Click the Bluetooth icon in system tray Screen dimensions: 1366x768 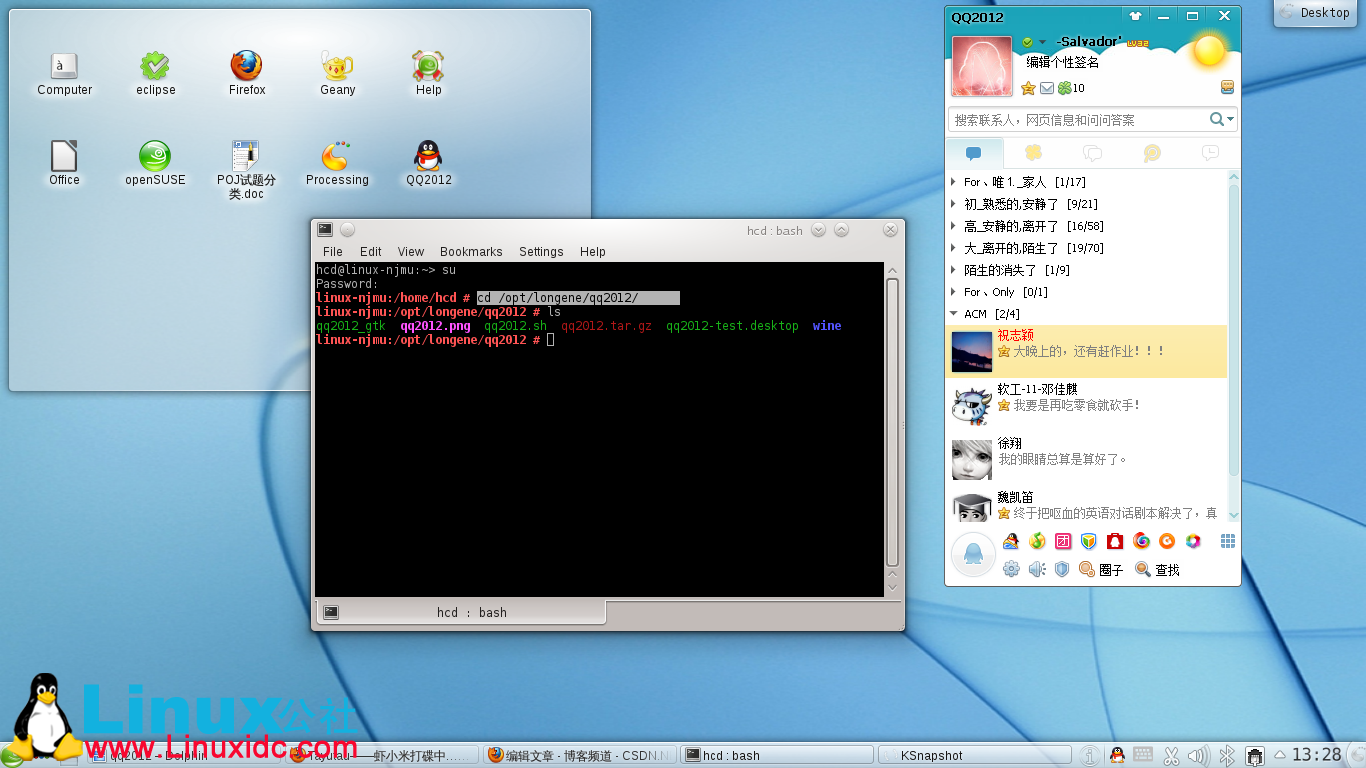pyautogui.click(x=1227, y=756)
